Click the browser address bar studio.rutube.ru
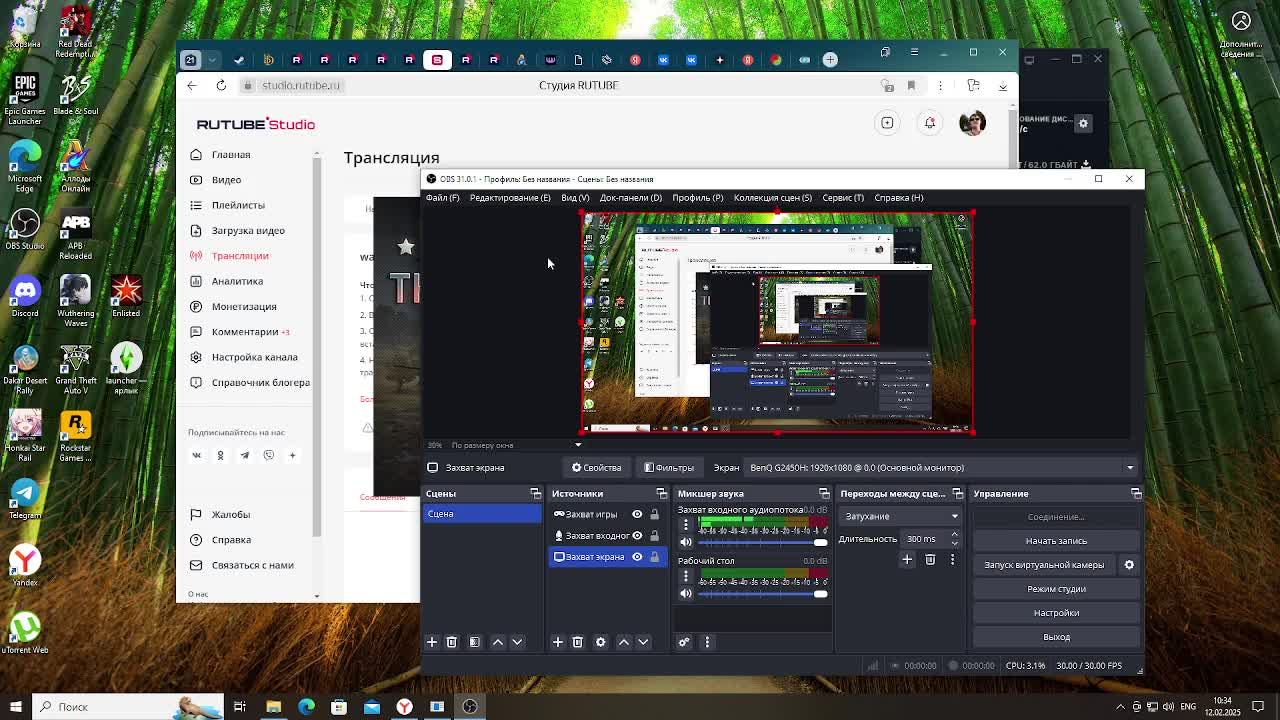Screen dimensions: 1280x720 click(301, 85)
